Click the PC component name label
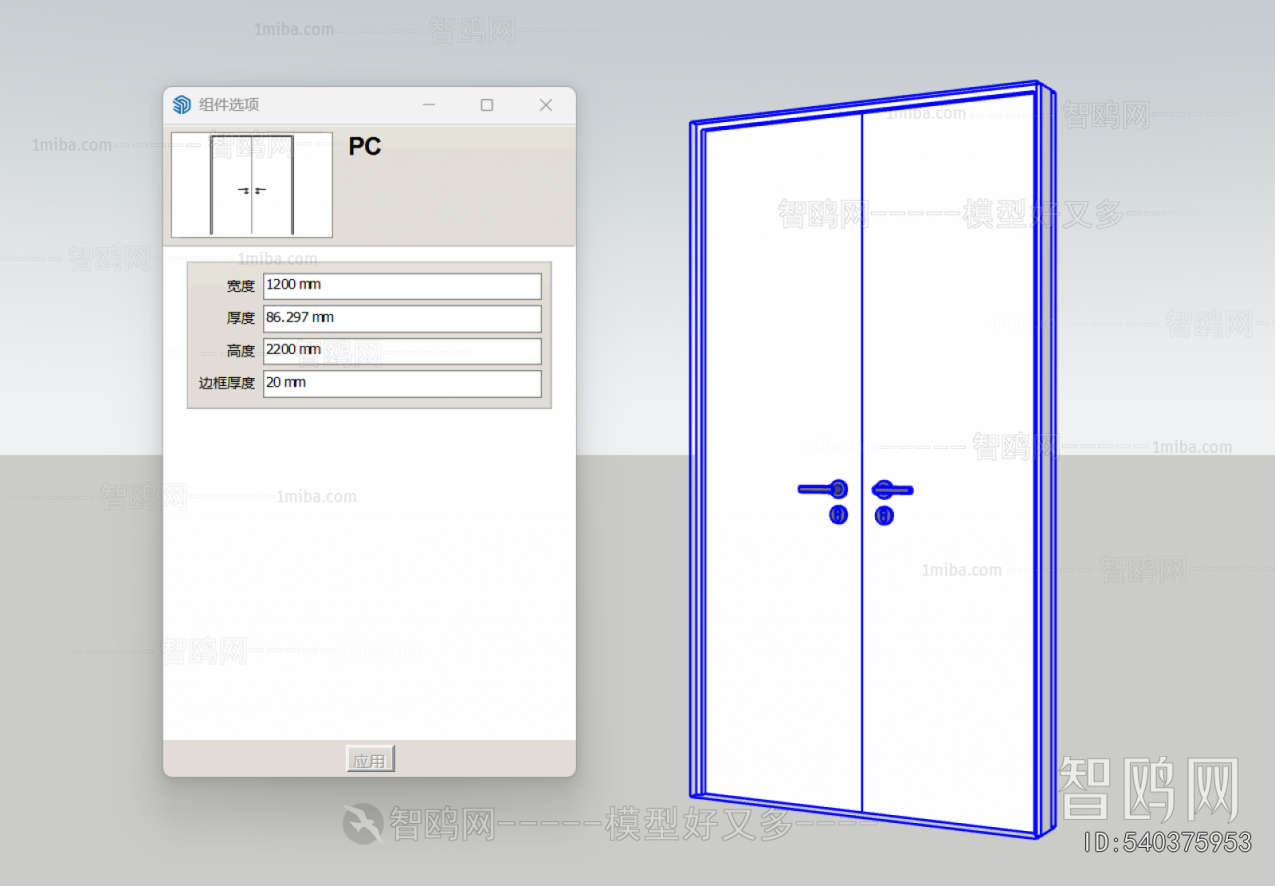The width and height of the screenshot is (1275, 886). [x=364, y=146]
